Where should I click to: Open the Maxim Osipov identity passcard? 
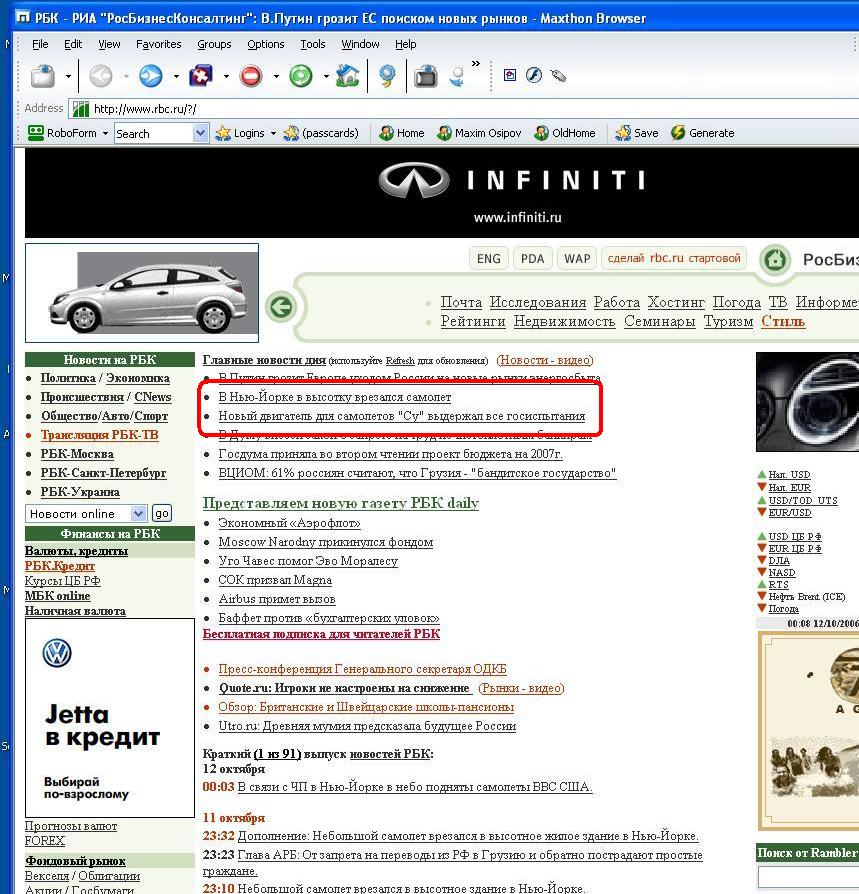(479, 133)
